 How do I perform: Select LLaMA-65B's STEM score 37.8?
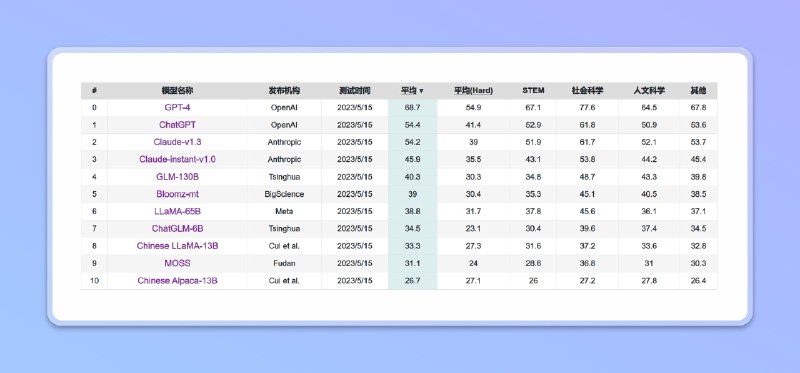(x=533, y=211)
